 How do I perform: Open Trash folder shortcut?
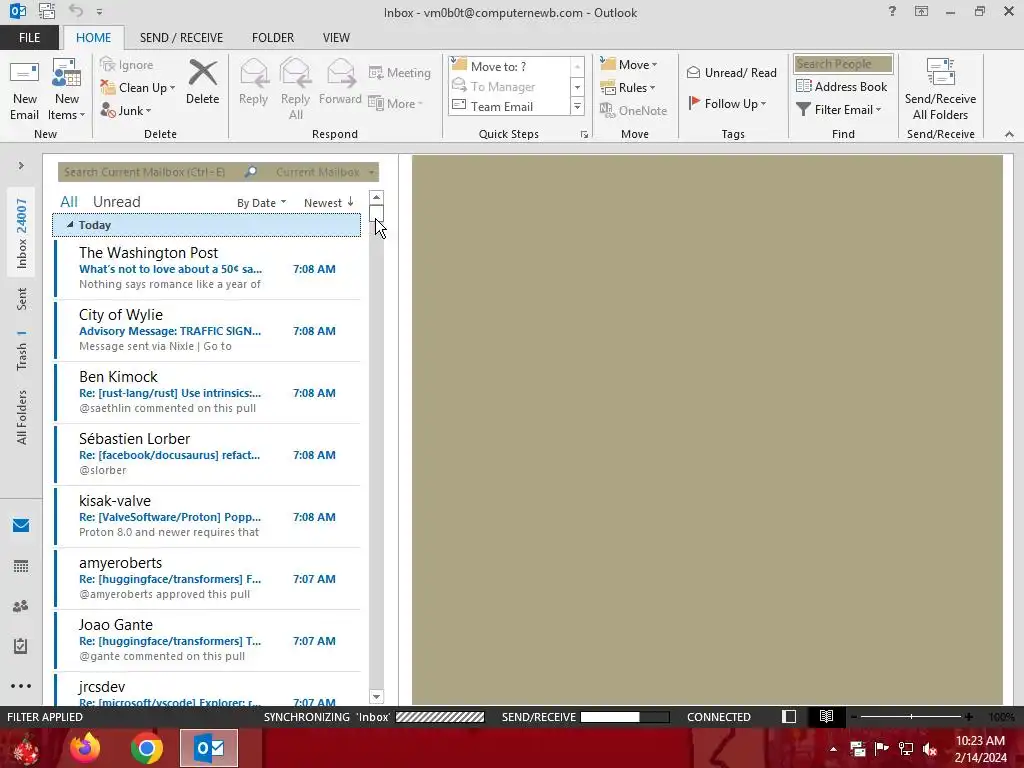pyautogui.click(x=22, y=351)
